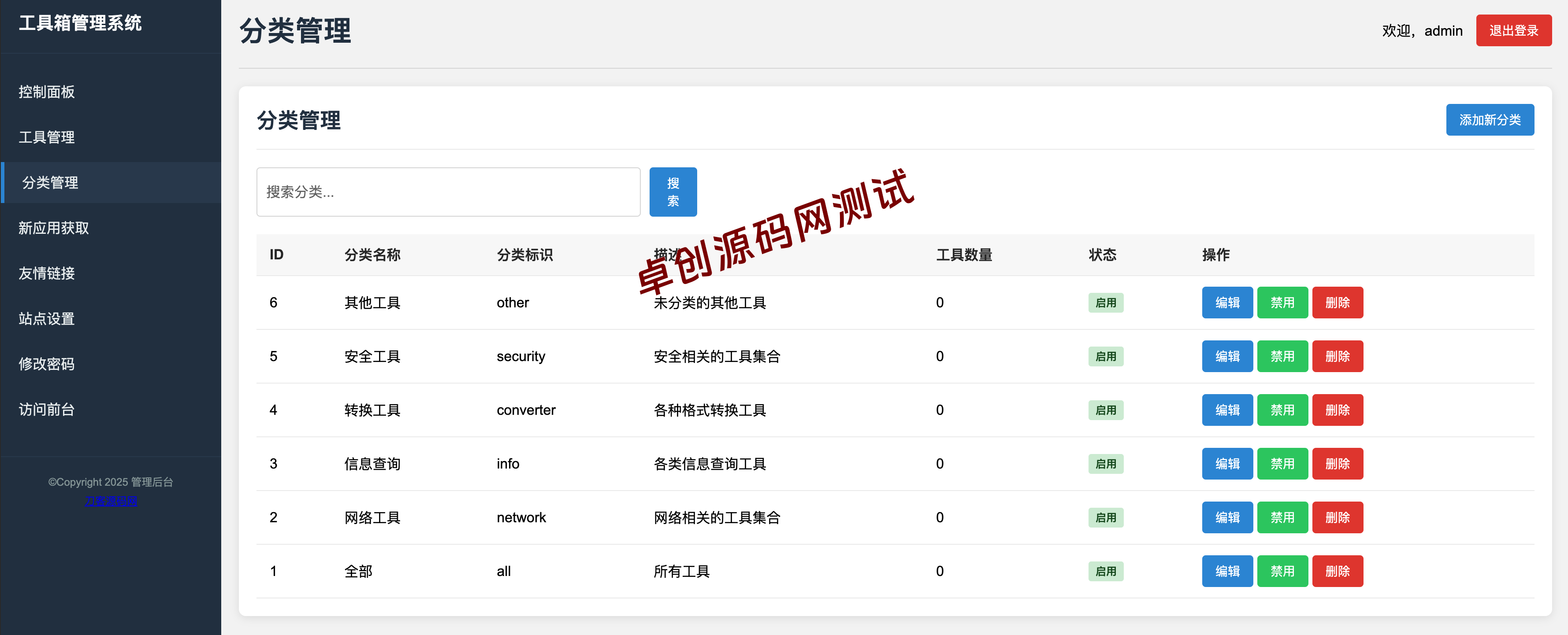Delete the 全部 category

1338,571
